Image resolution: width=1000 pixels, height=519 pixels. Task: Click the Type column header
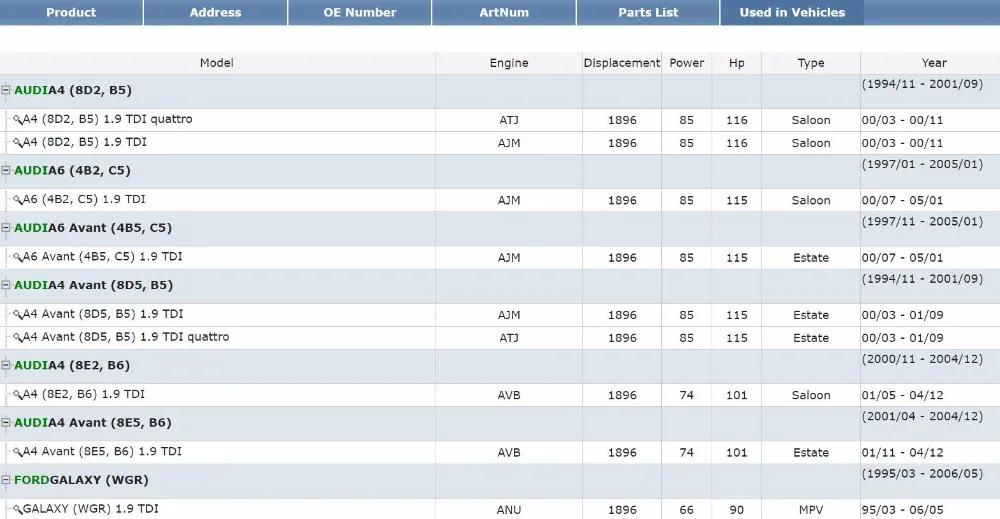pos(811,63)
